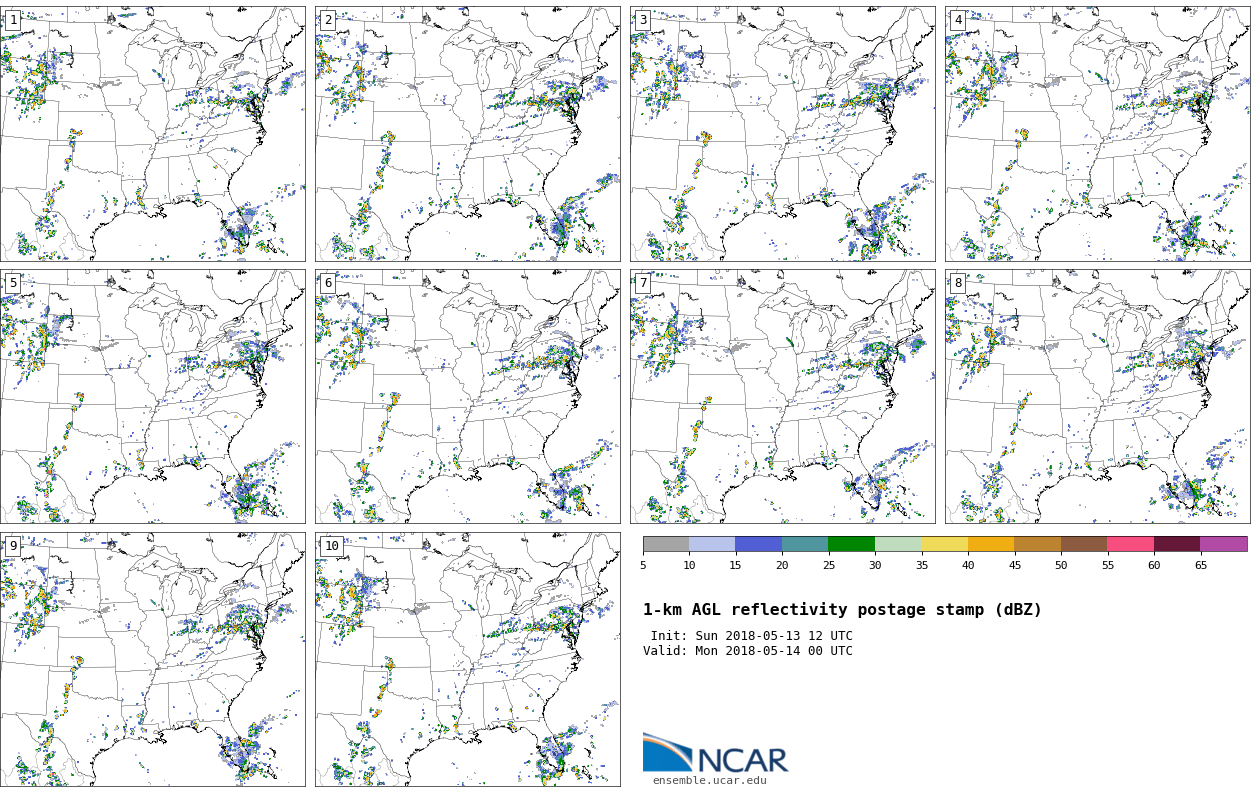Select ensemble member 2 map panel

tap(467, 134)
